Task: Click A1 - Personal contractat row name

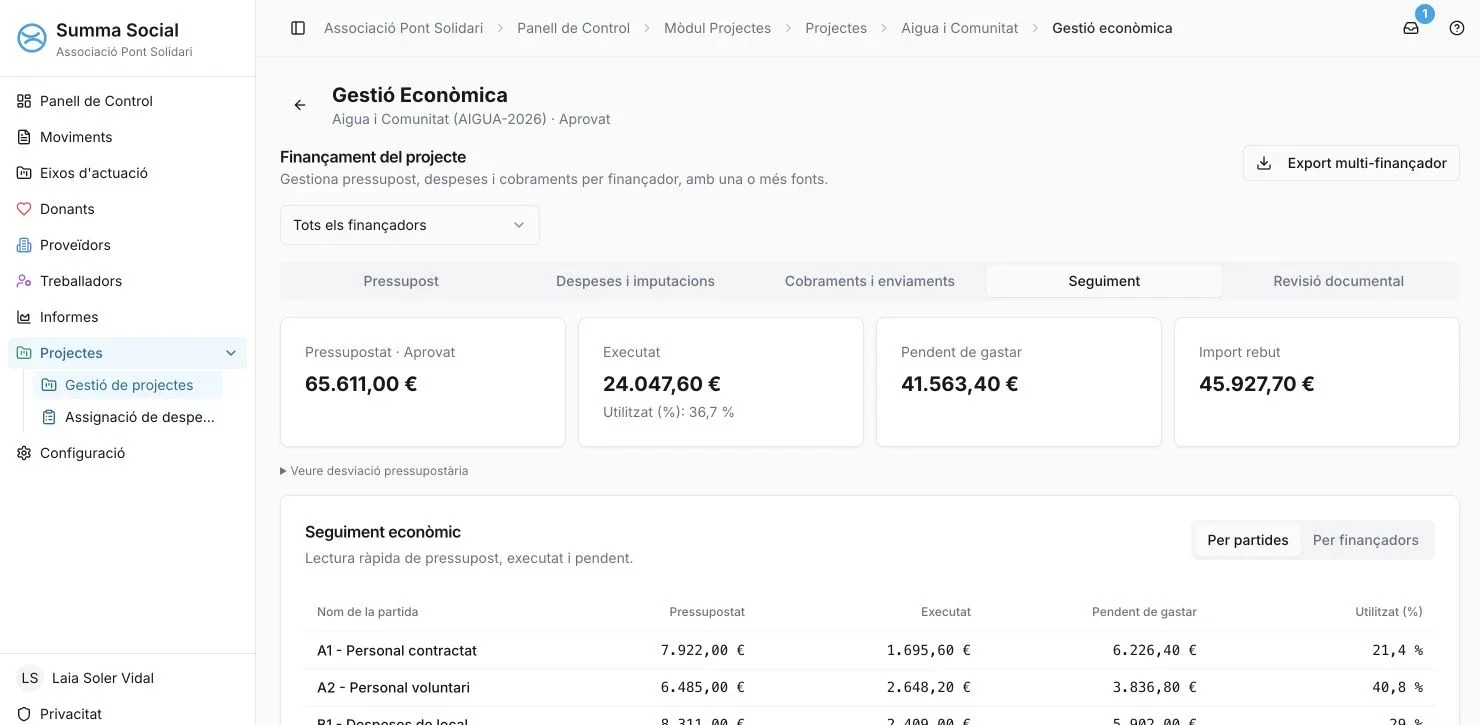Action: (x=397, y=650)
